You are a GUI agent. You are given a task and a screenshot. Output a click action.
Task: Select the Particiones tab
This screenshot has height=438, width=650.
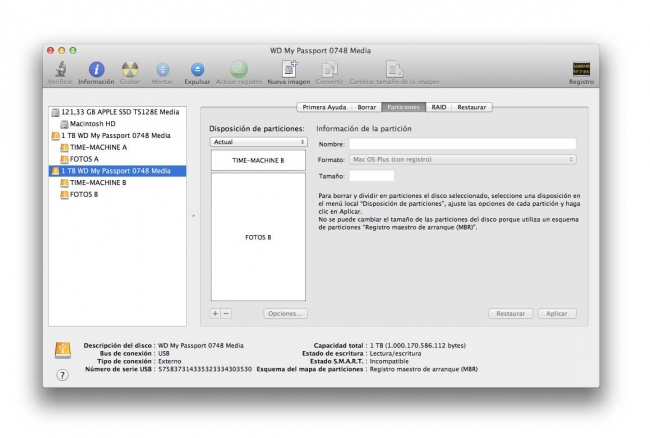pyautogui.click(x=403, y=107)
